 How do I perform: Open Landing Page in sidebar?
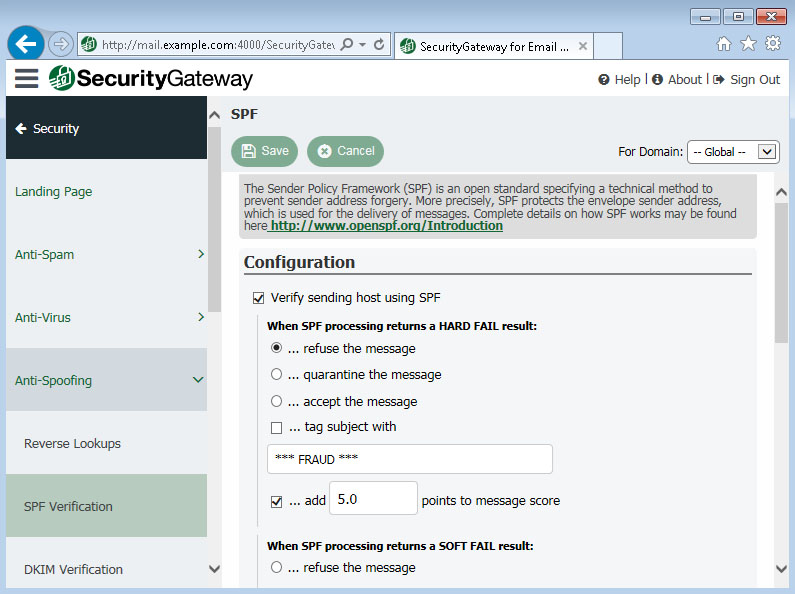coord(53,192)
